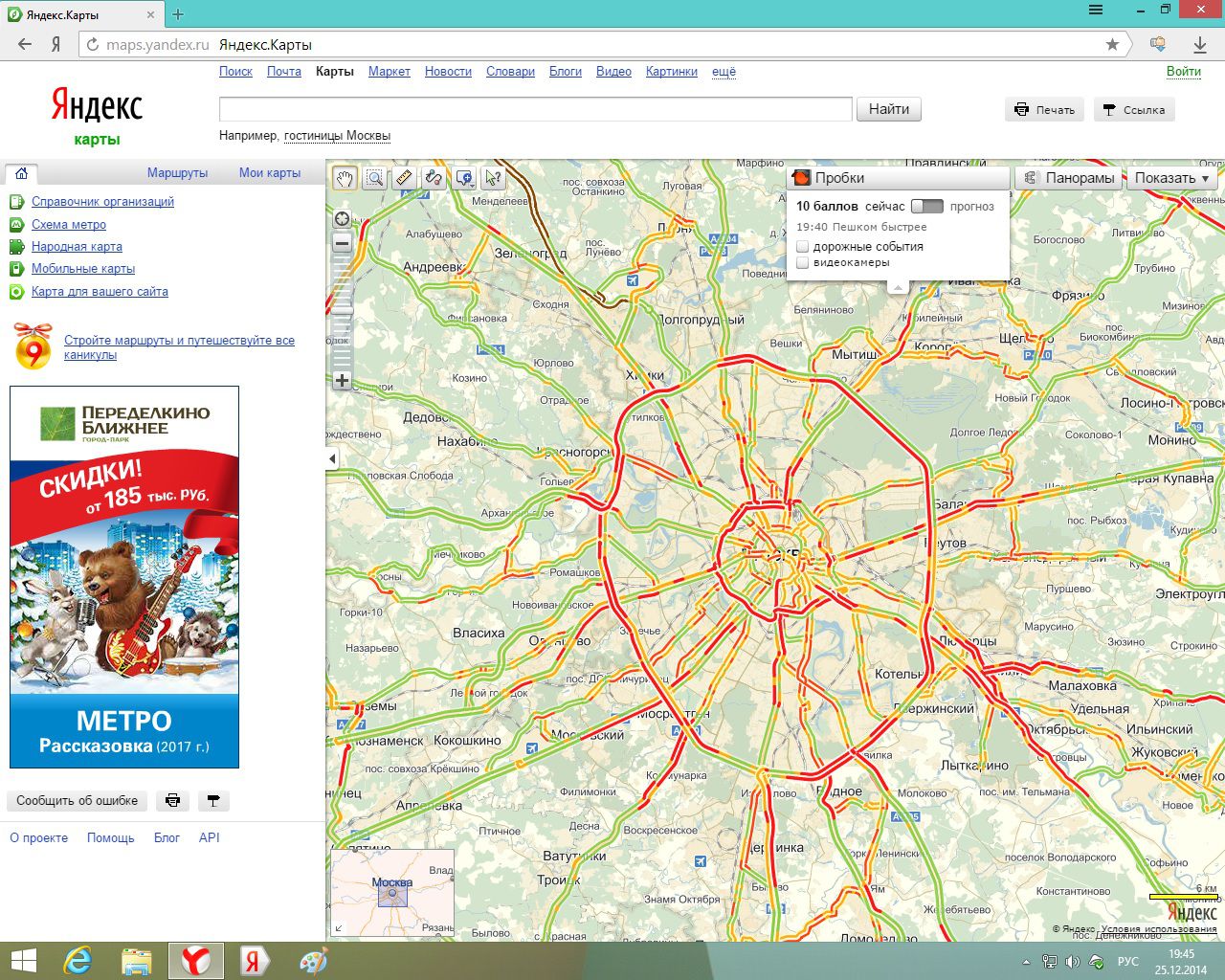Zoom out with the minus button
The width and height of the screenshot is (1225, 980).
click(342, 243)
